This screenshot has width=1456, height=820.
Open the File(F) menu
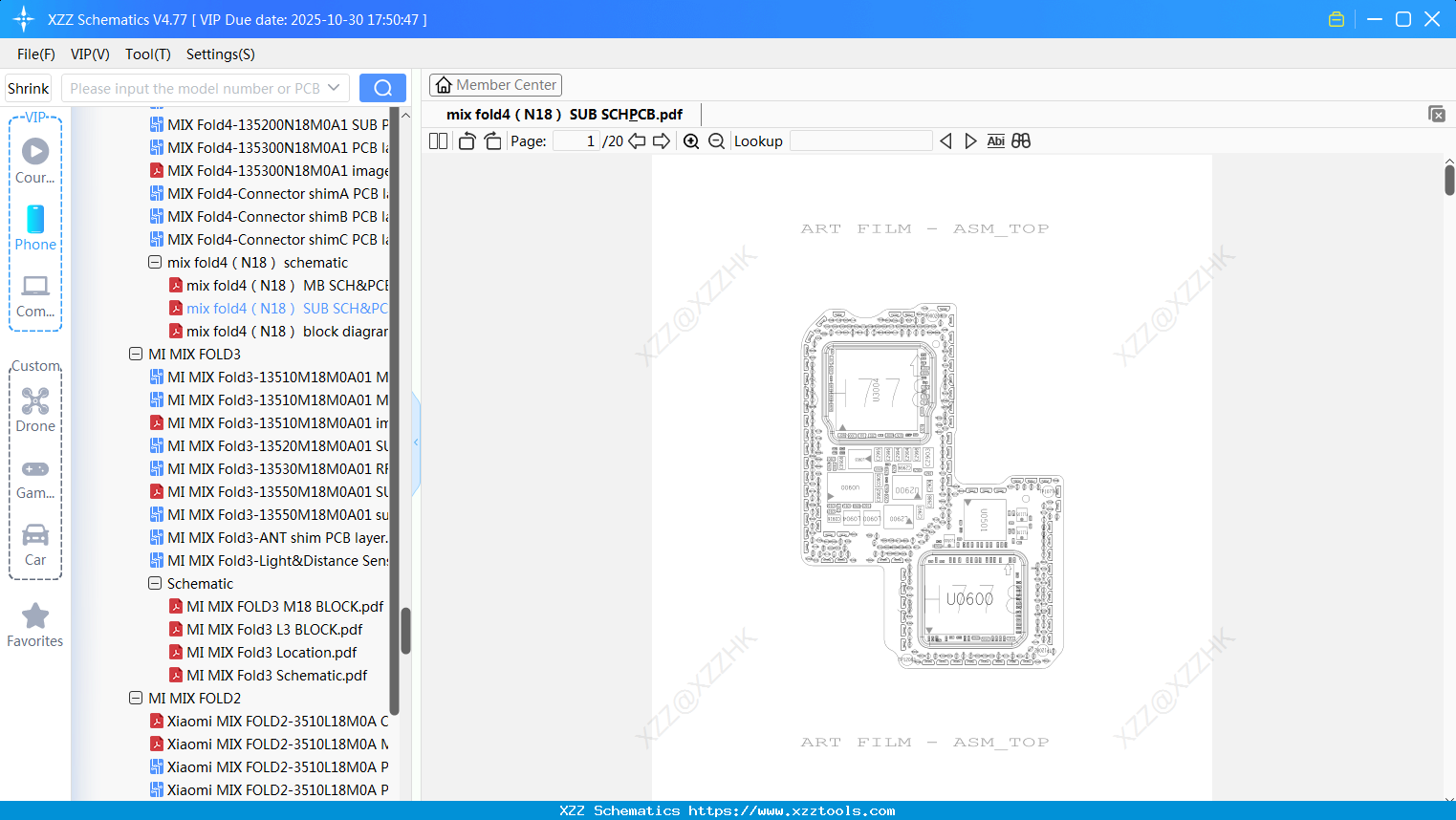pos(36,54)
